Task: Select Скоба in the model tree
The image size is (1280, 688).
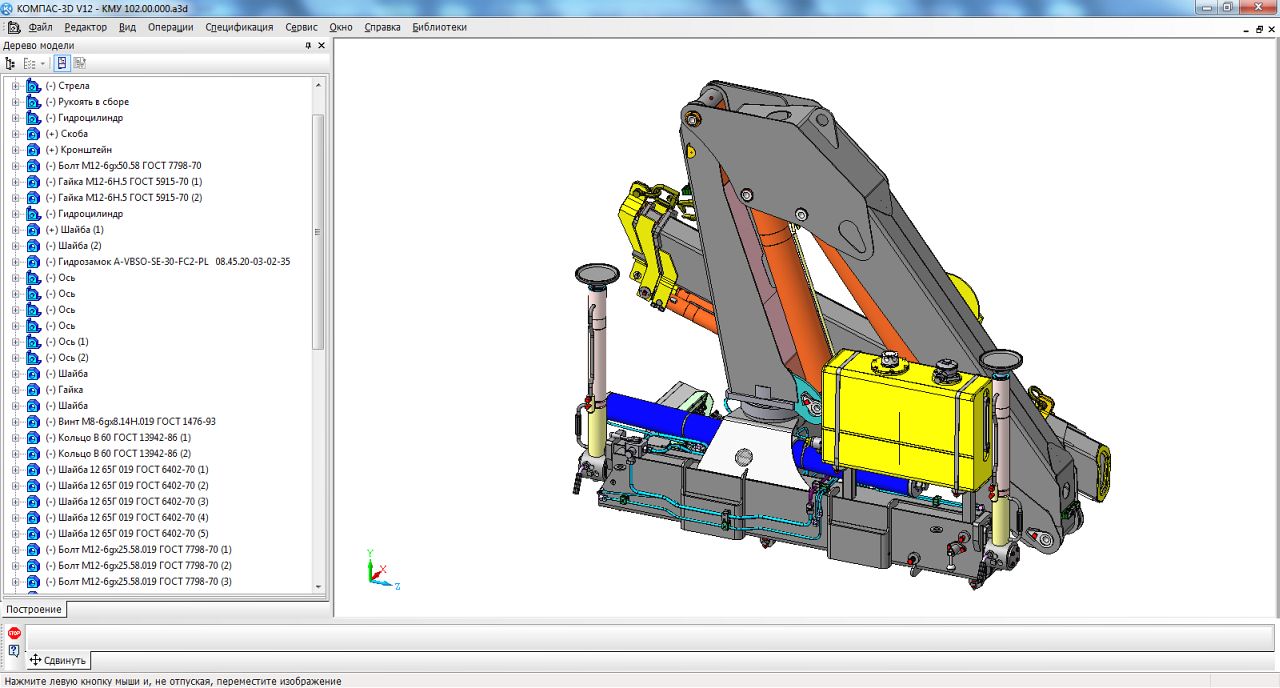Action: click(x=74, y=134)
